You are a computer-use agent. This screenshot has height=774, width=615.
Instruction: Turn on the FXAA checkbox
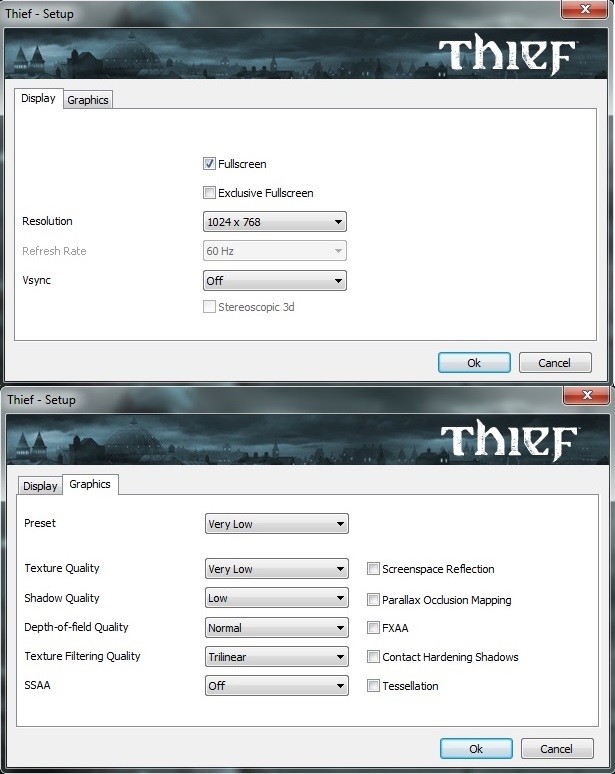click(x=373, y=628)
